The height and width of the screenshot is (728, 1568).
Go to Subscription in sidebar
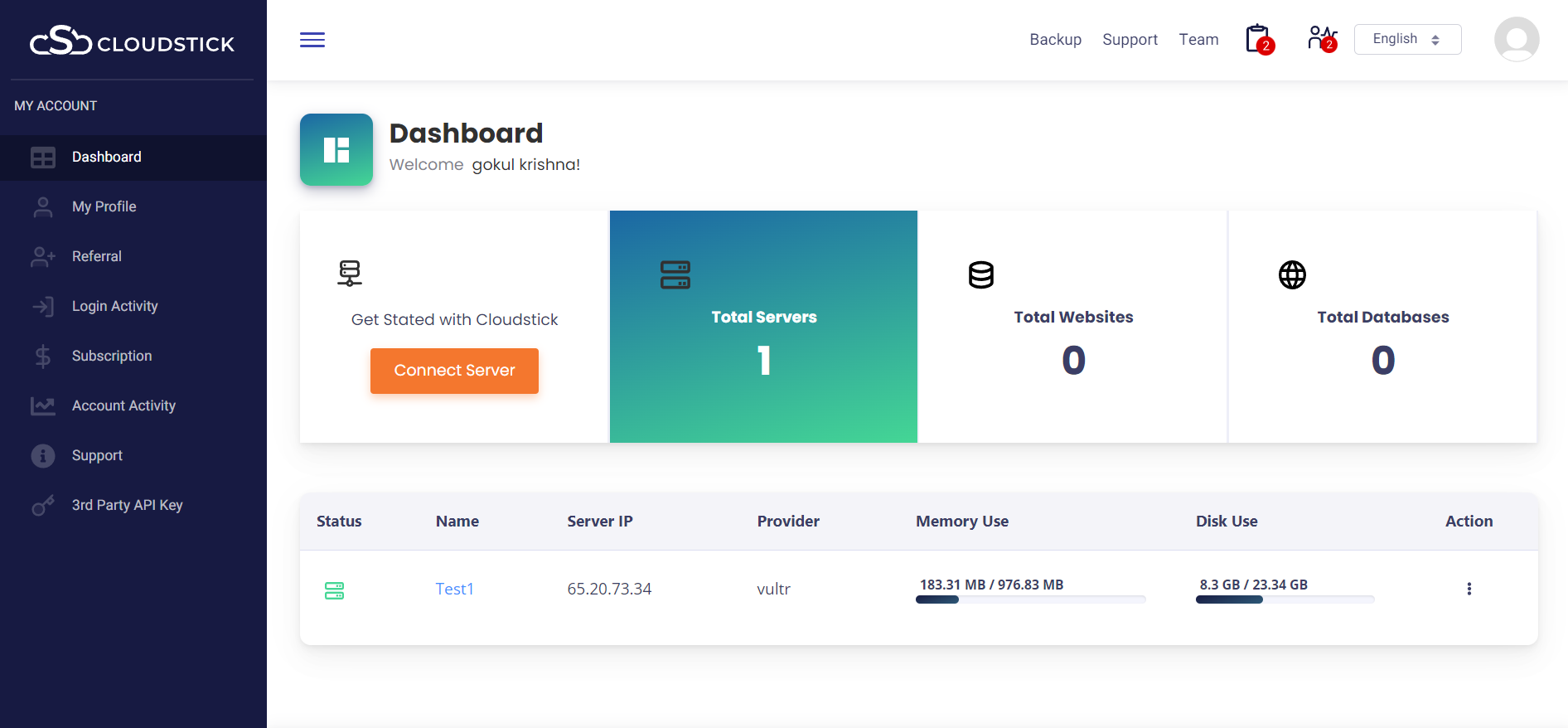112,356
